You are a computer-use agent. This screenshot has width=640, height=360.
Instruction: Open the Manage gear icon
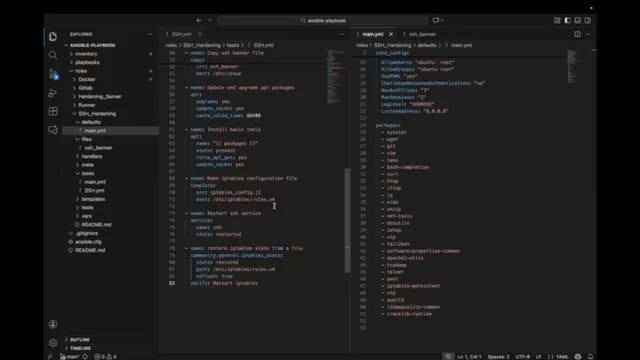(53, 343)
